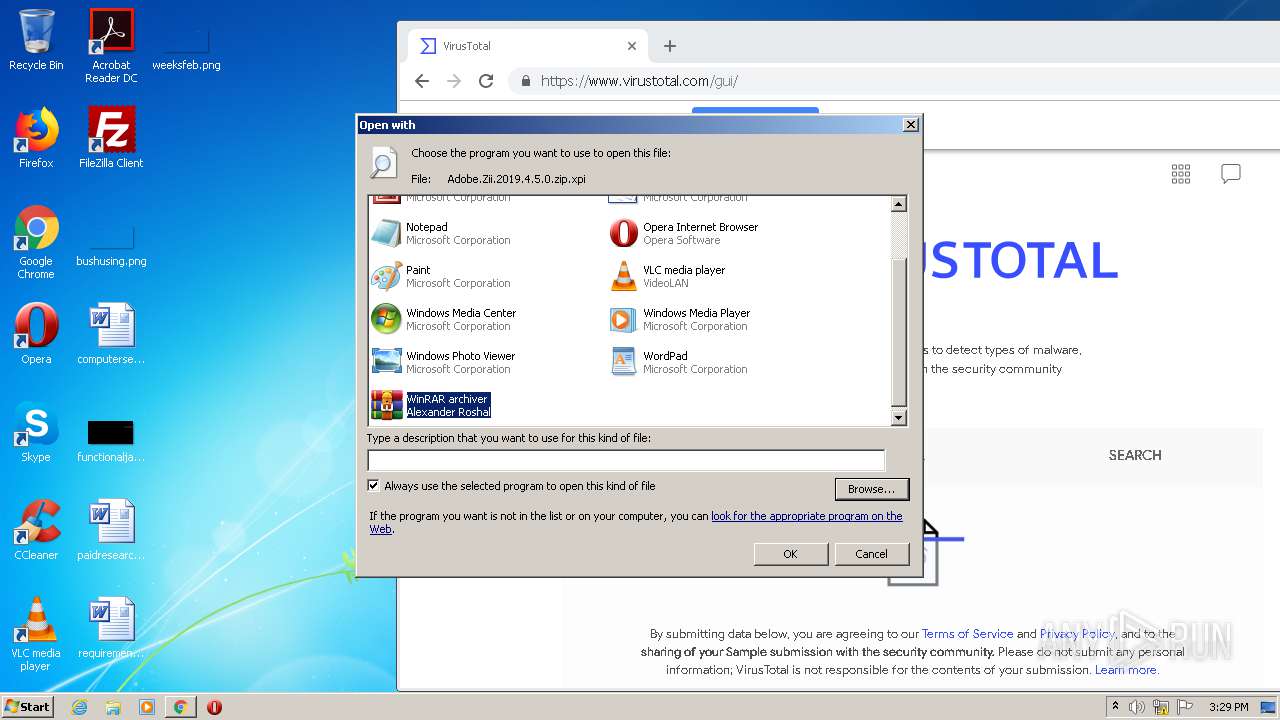The width and height of the screenshot is (1280, 720).
Task: Click Cancel in Open with dialog
Action: click(x=871, y=554)
